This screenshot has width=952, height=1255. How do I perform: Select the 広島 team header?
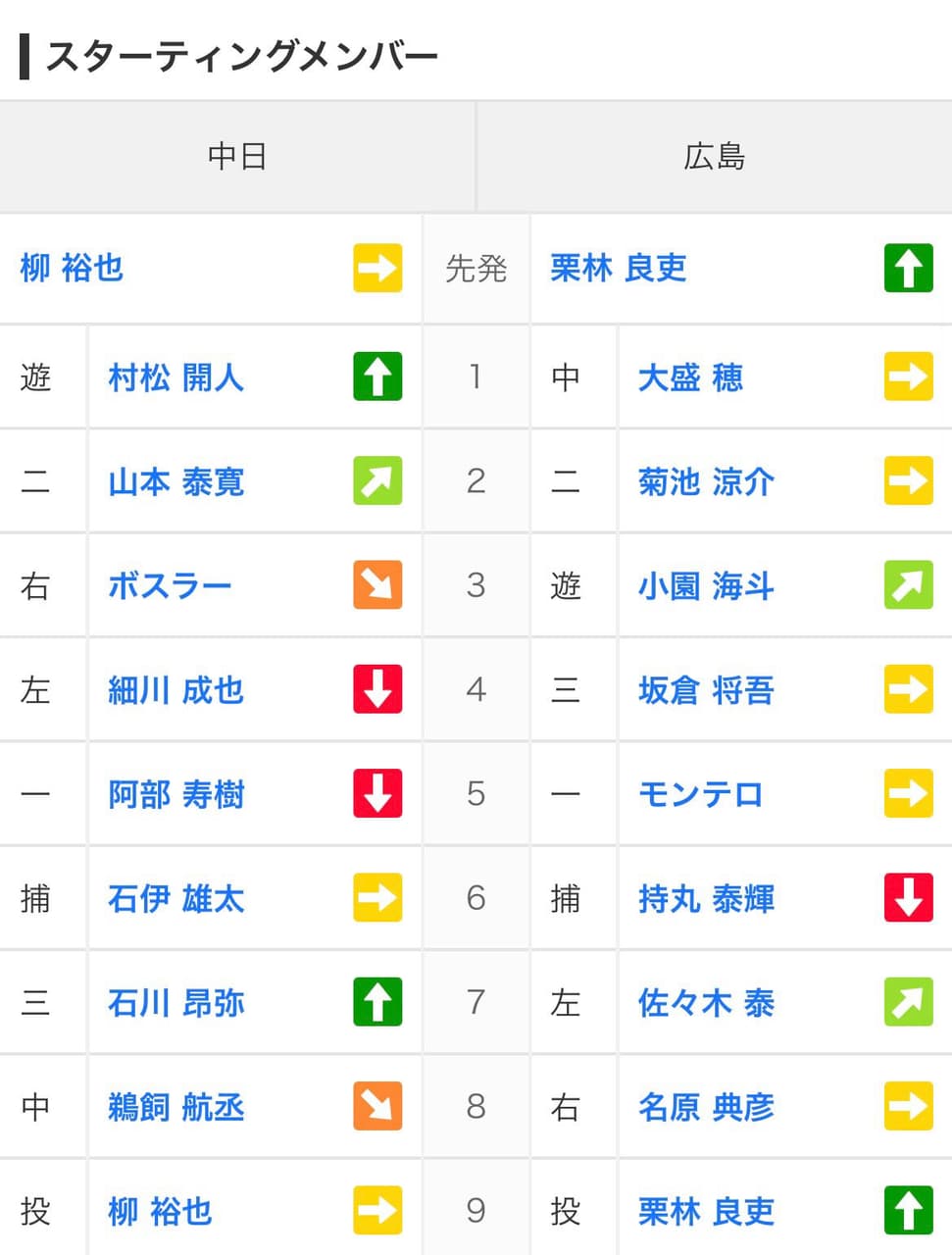click(715, 156)
